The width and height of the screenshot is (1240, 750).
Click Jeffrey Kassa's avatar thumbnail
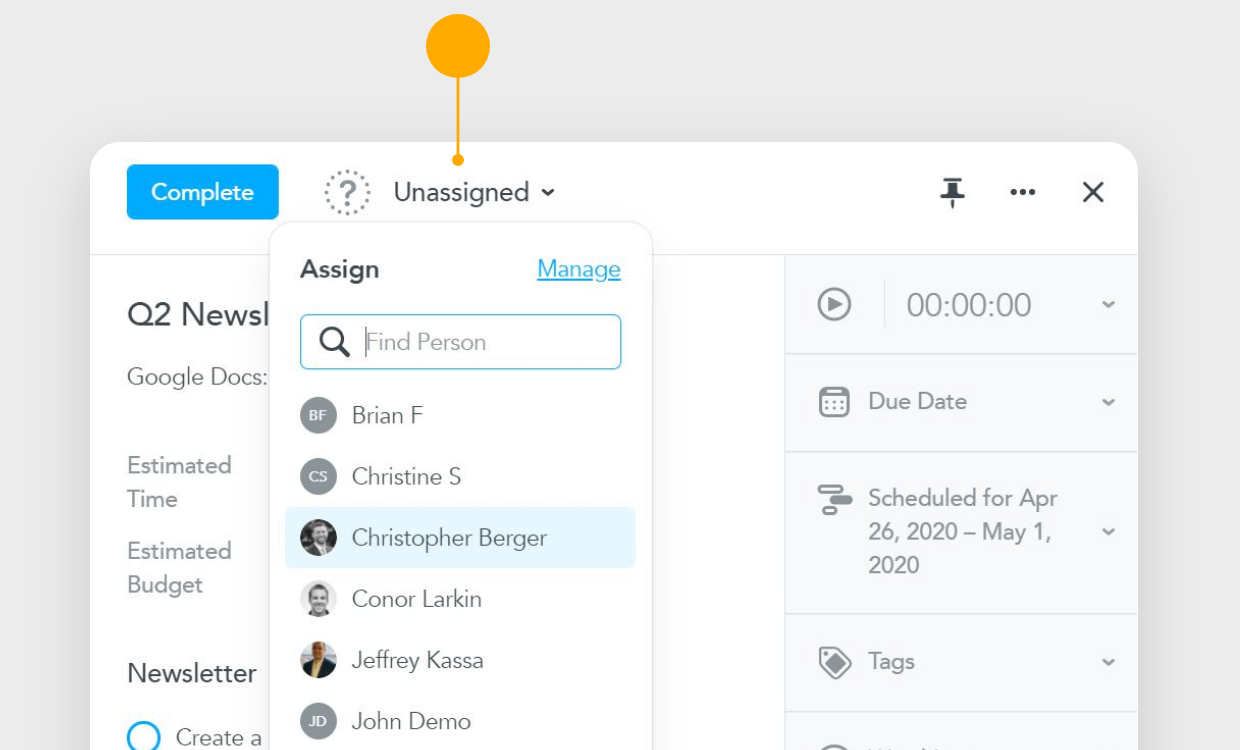click(317, 659)
